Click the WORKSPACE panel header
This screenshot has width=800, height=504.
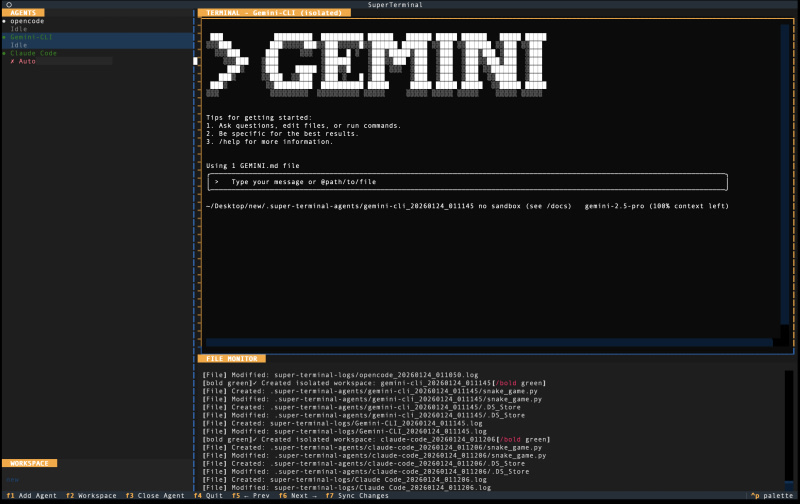point(28,464)
